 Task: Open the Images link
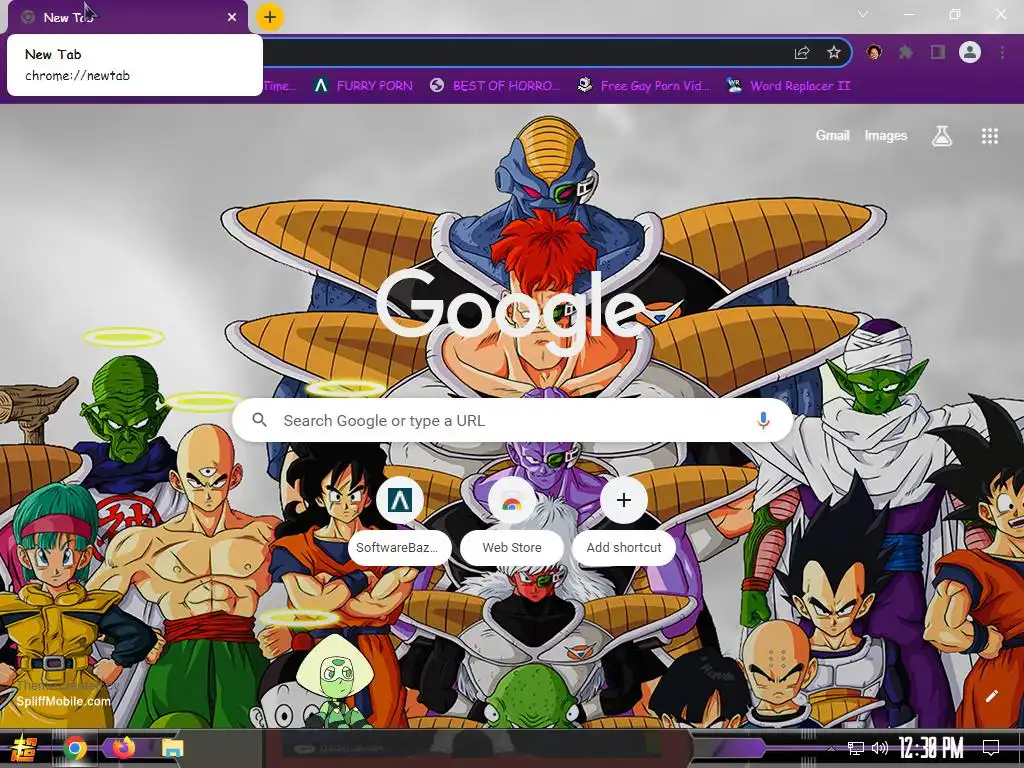(x=886, y=136)
